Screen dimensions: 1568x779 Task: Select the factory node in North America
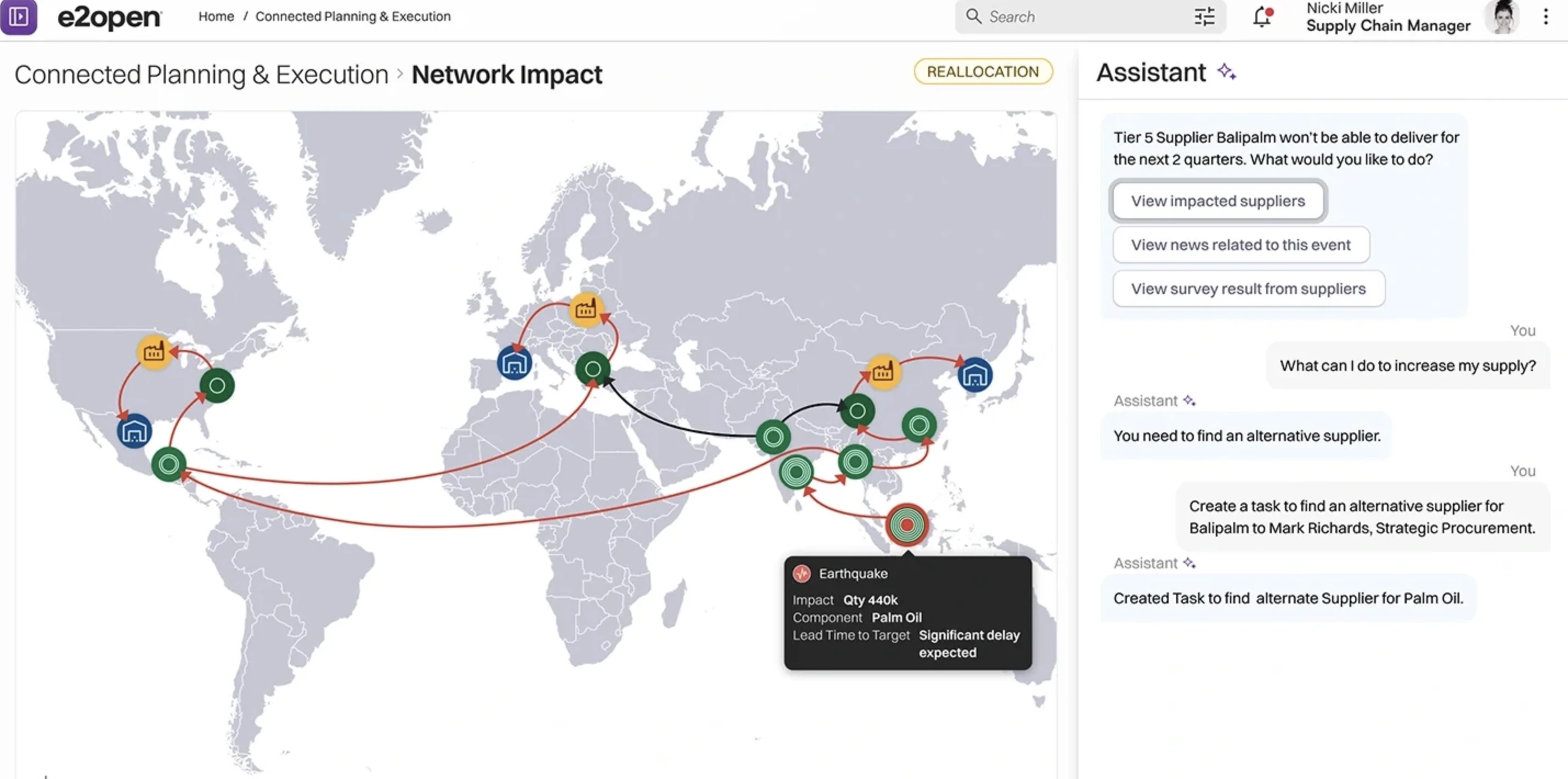click(x=154, y=351)
